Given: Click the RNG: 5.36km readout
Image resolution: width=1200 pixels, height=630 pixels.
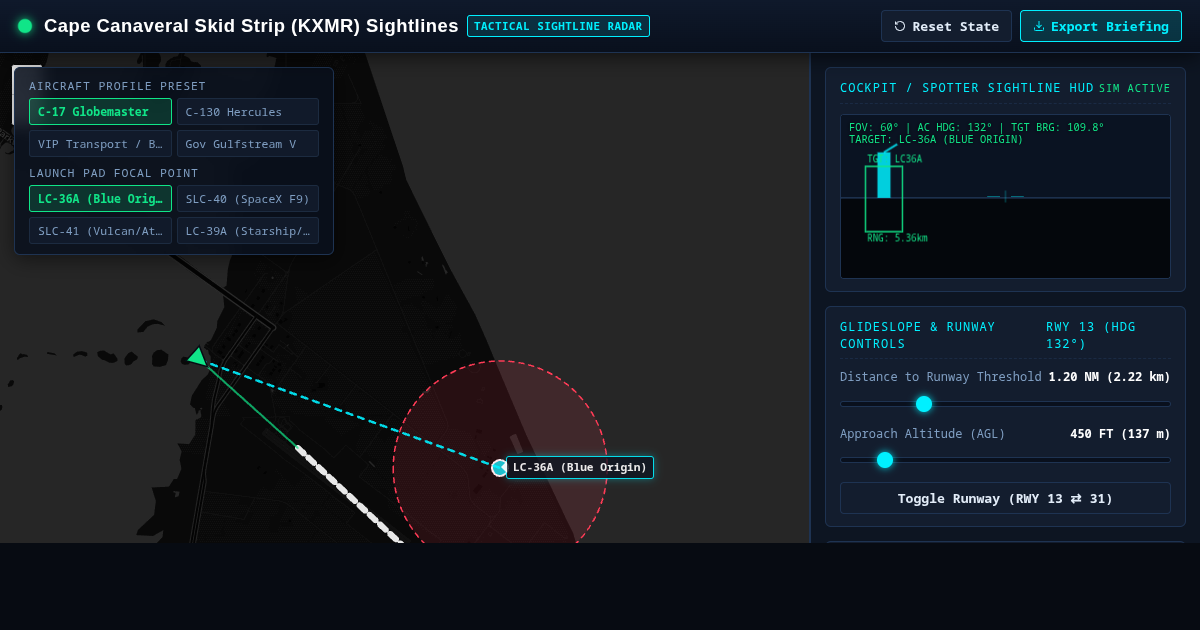Looking at the screenshot, I should [x=897, y=238].
